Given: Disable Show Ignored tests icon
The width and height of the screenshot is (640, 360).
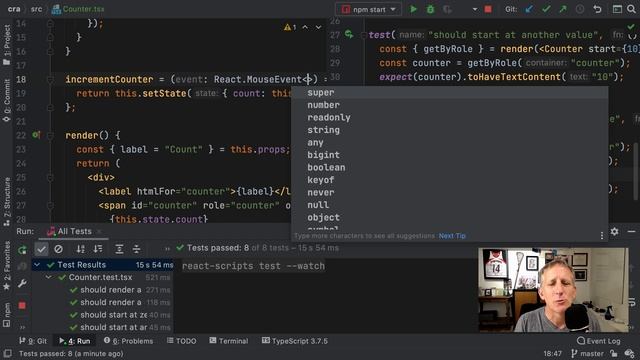Looking at the screenshot, I should point(58,249).
